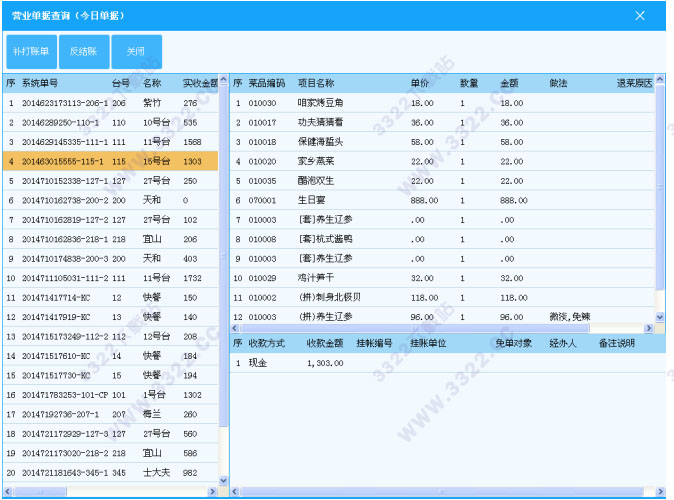Click the 挂账单位 column header
Image resolution: width=674 pixels, height=500 pixels.
(x=428, y=343)
